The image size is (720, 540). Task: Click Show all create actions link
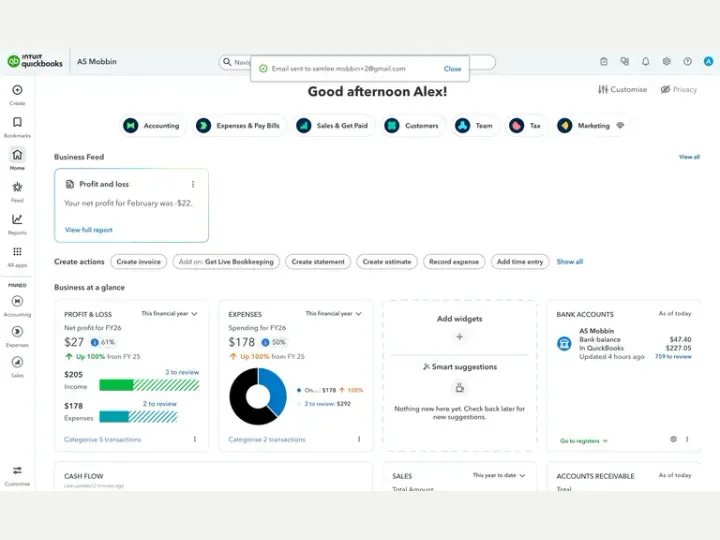point(570,262)
